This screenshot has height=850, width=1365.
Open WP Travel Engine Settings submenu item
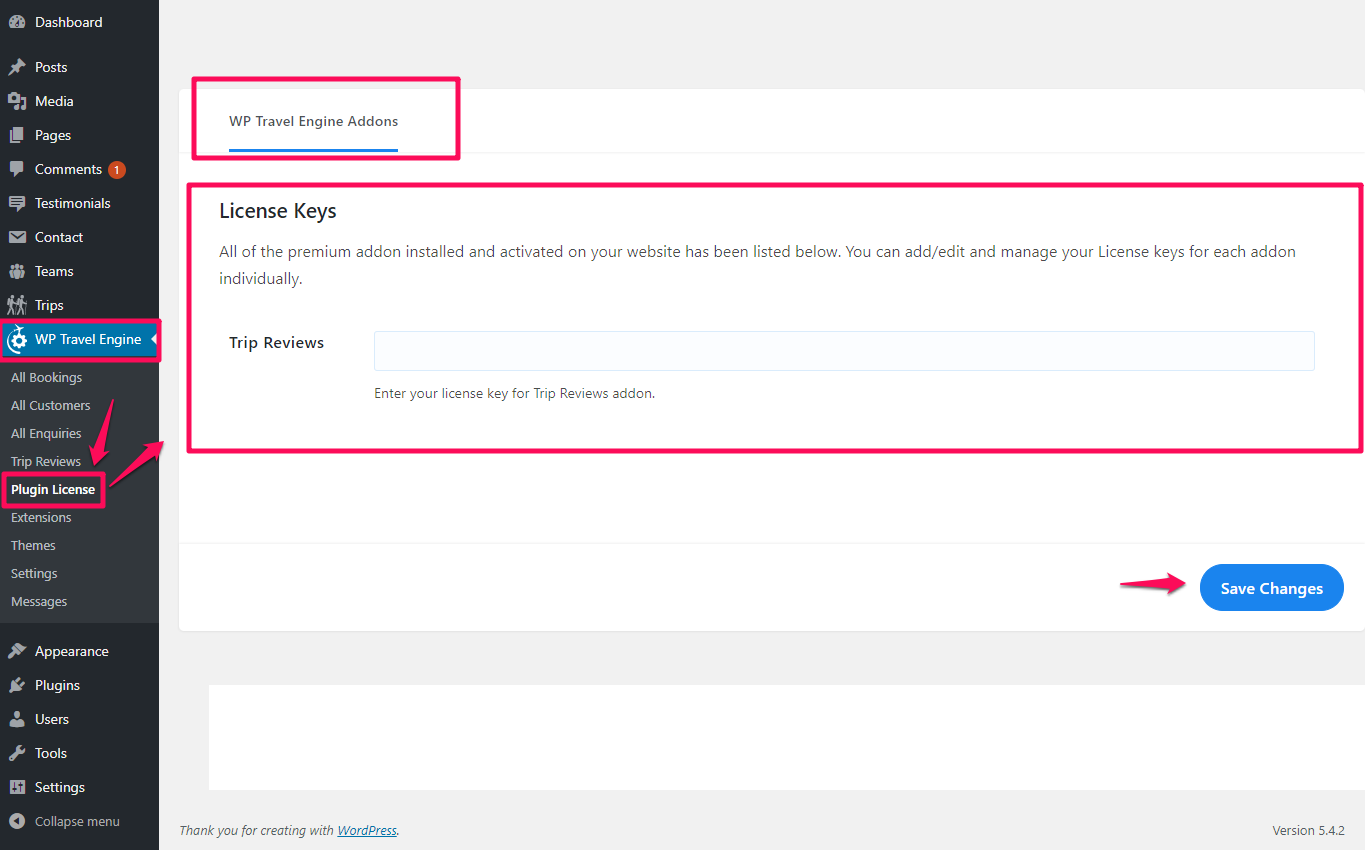pos(34,573)
